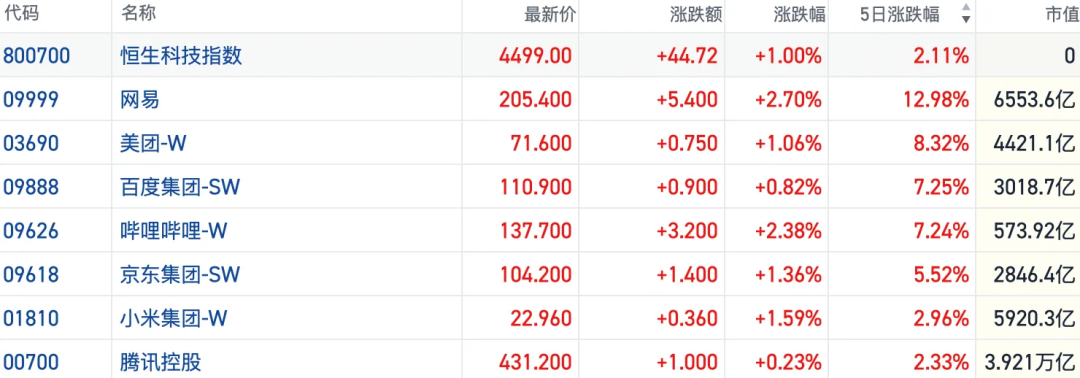
Task: Select 哔哩哔哩-W stock name
Action: (174, 231)
